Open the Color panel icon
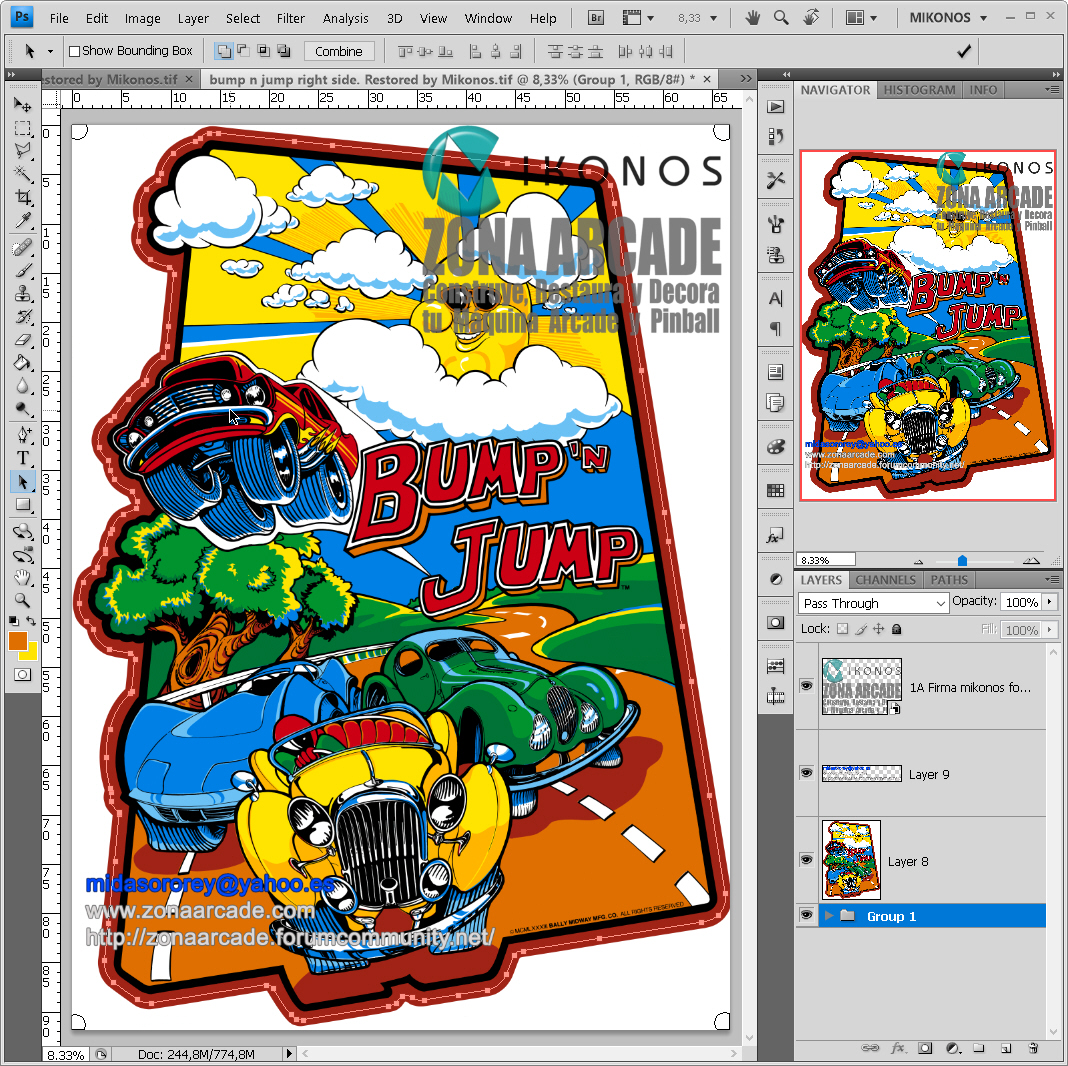This screenshot has height=1066, width=1068. [x=777, y=447]
